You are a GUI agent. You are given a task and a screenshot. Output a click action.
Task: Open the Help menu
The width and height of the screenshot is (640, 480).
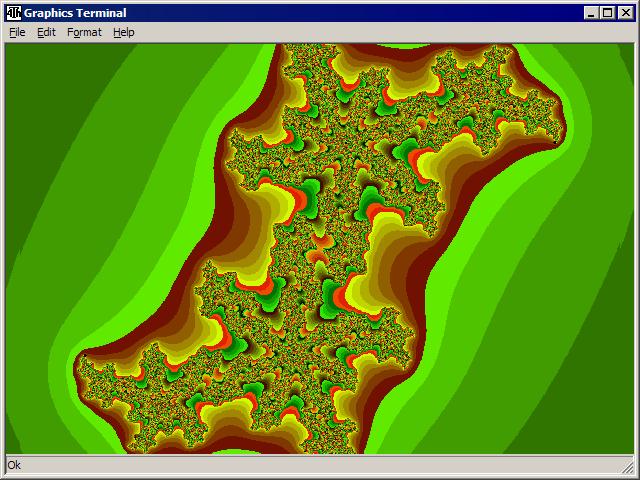[x=123, y=32]
